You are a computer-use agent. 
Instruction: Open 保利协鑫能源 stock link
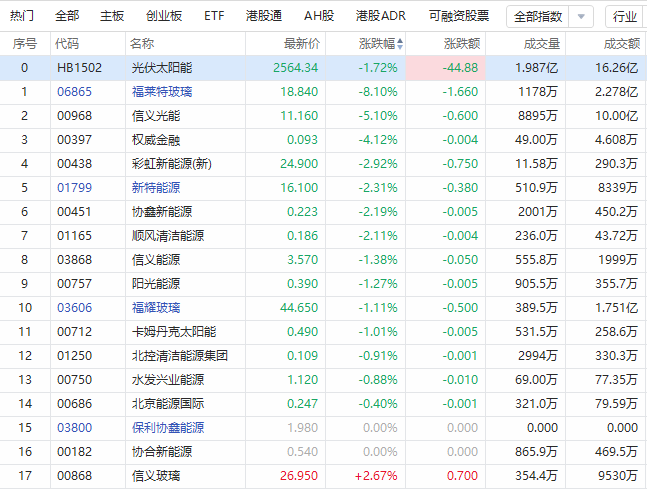[x=168, y=428]
